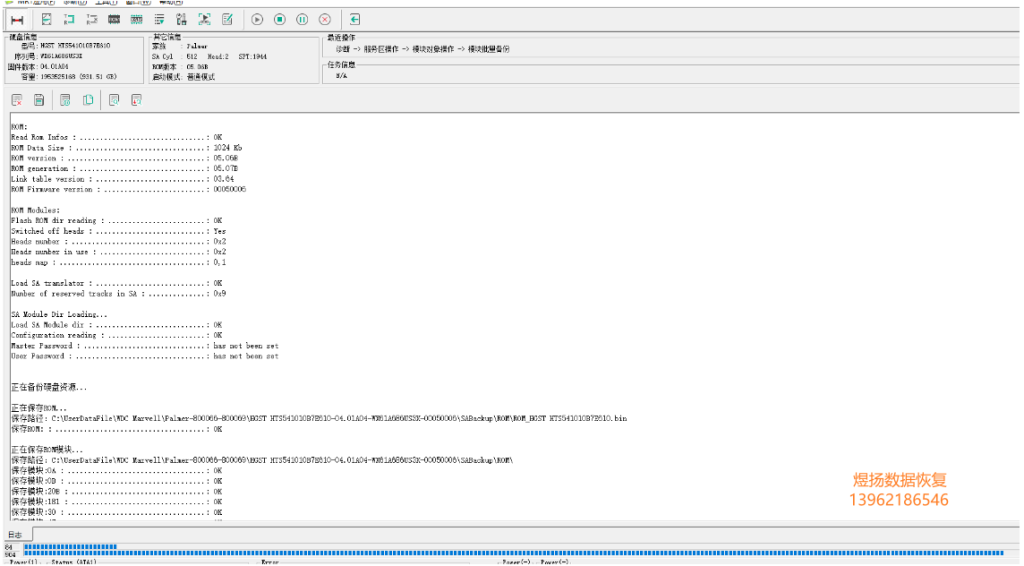Screen dimensions: 1024x566
Task: Select the 'SA Module Dir Loading...' line
Action: 59,314
